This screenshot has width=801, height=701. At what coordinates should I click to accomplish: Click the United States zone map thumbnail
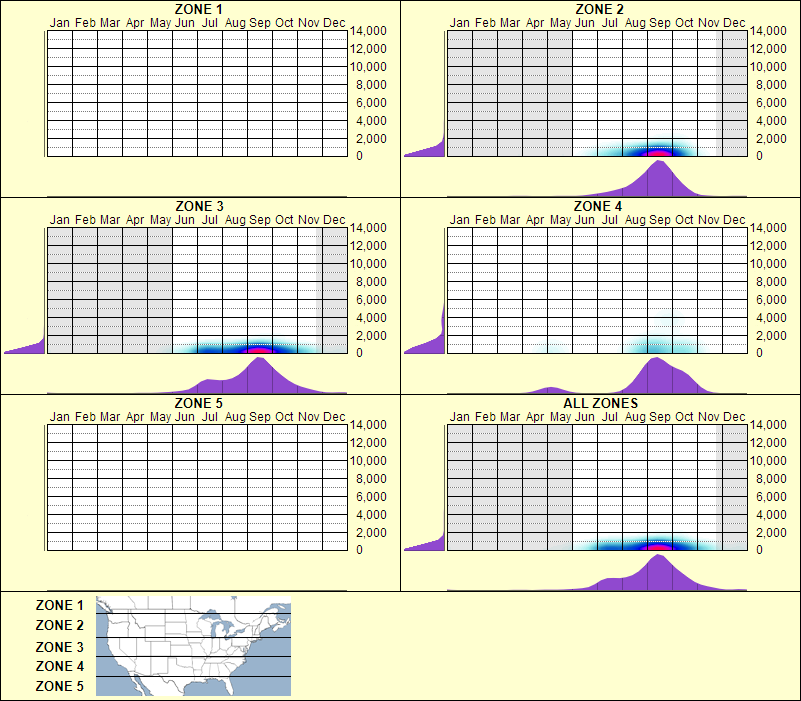192,645
